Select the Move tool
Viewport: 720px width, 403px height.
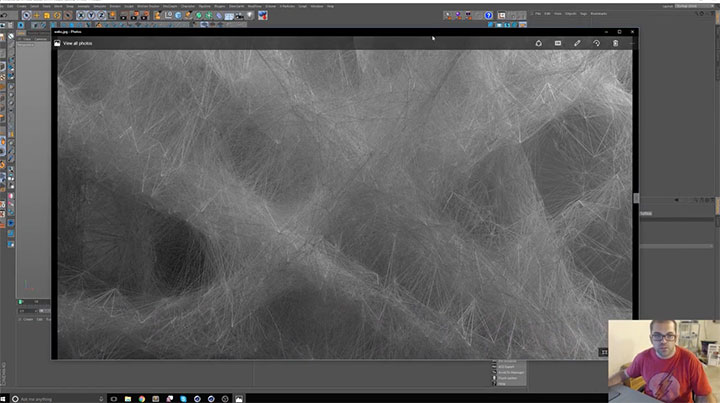coord(36,16)
